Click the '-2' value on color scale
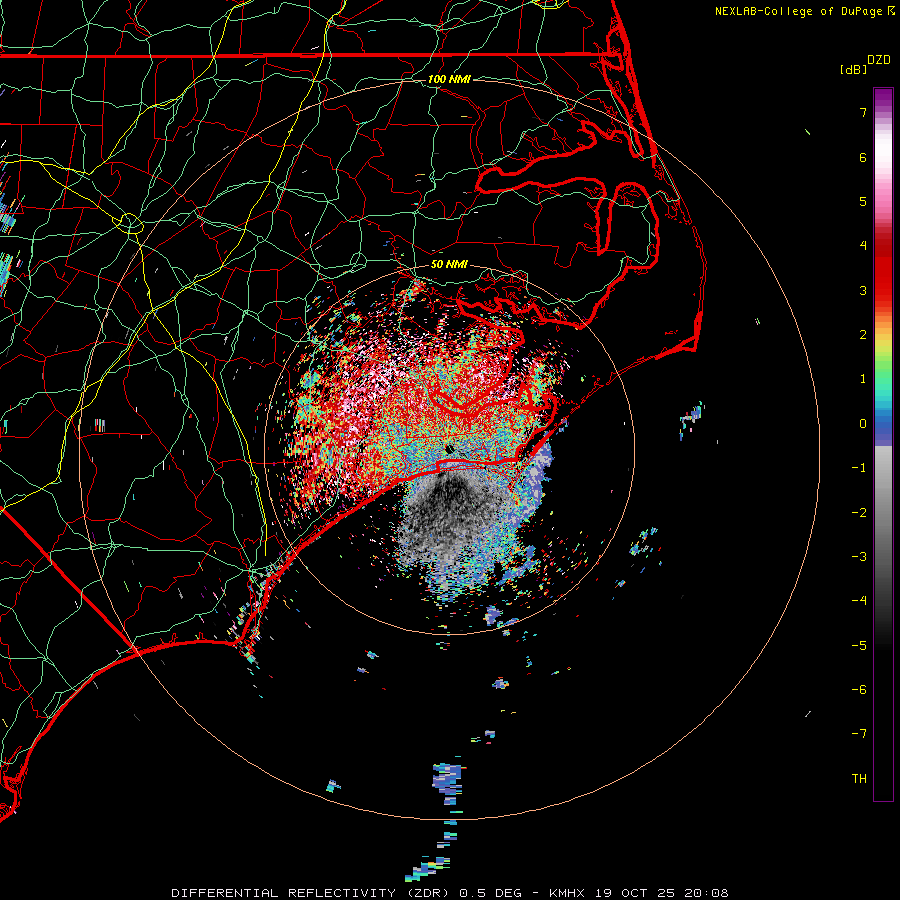 [x=859, y=513]
